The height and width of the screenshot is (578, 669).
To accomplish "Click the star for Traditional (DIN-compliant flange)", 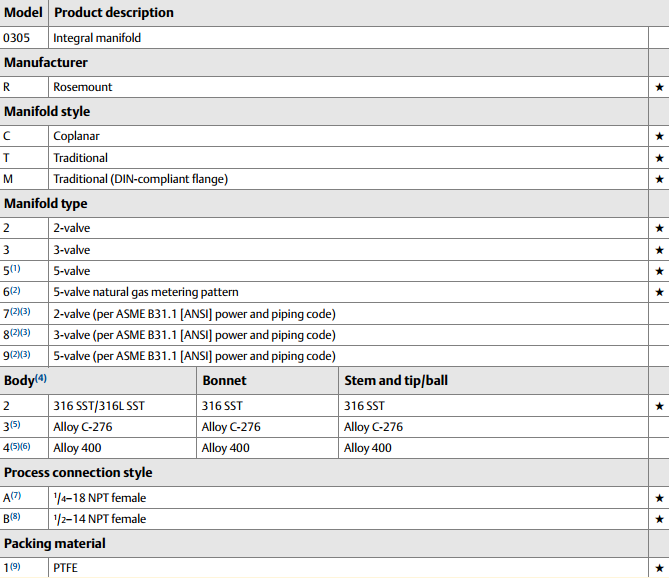I will pos(659,179).
